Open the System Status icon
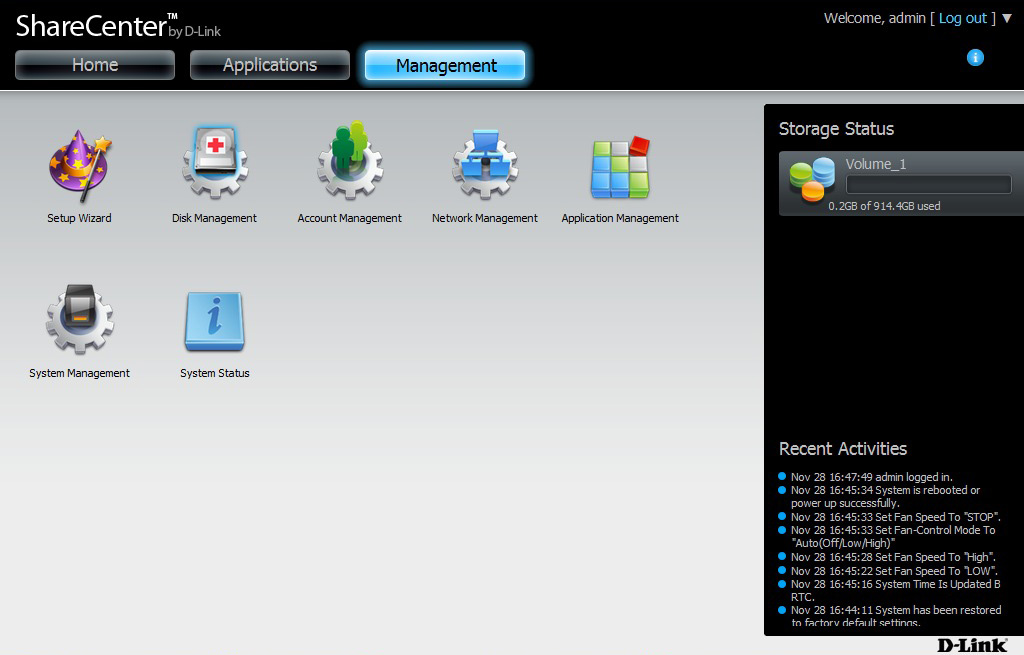 click(214, 321)
